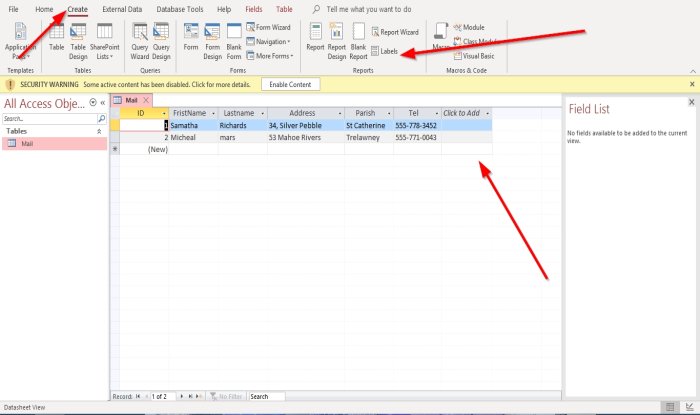The image size is (700, 415).
Task: Select the Mail table in navigation pane
Action: coord(54,144)
